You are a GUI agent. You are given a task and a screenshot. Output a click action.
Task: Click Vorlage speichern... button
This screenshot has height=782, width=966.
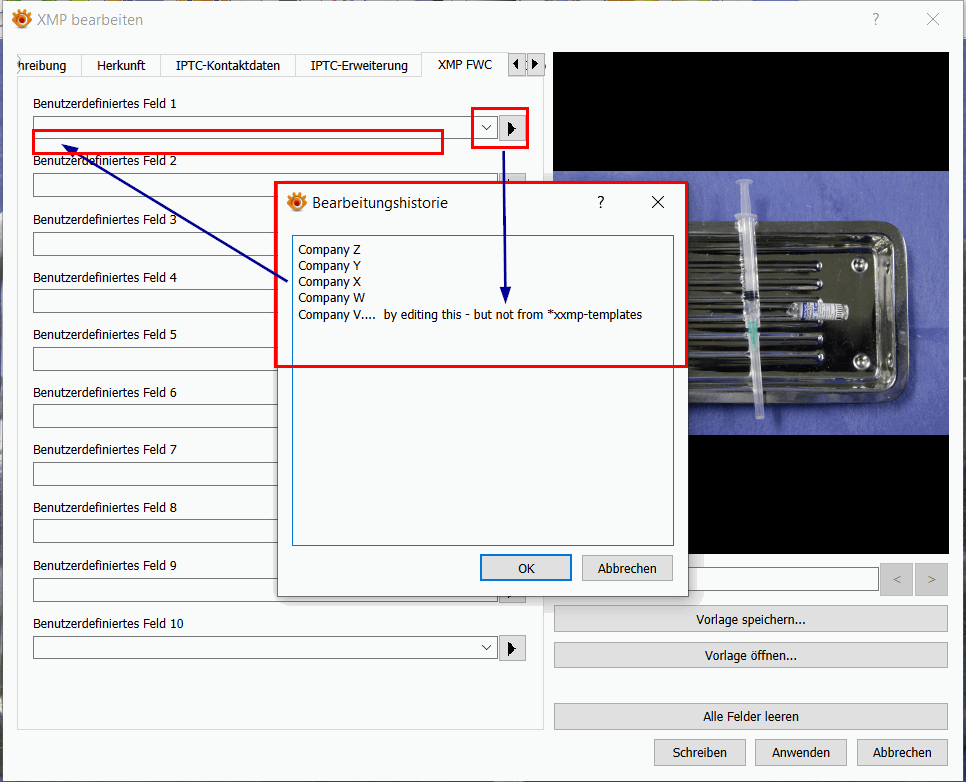(x=750, y=619)
